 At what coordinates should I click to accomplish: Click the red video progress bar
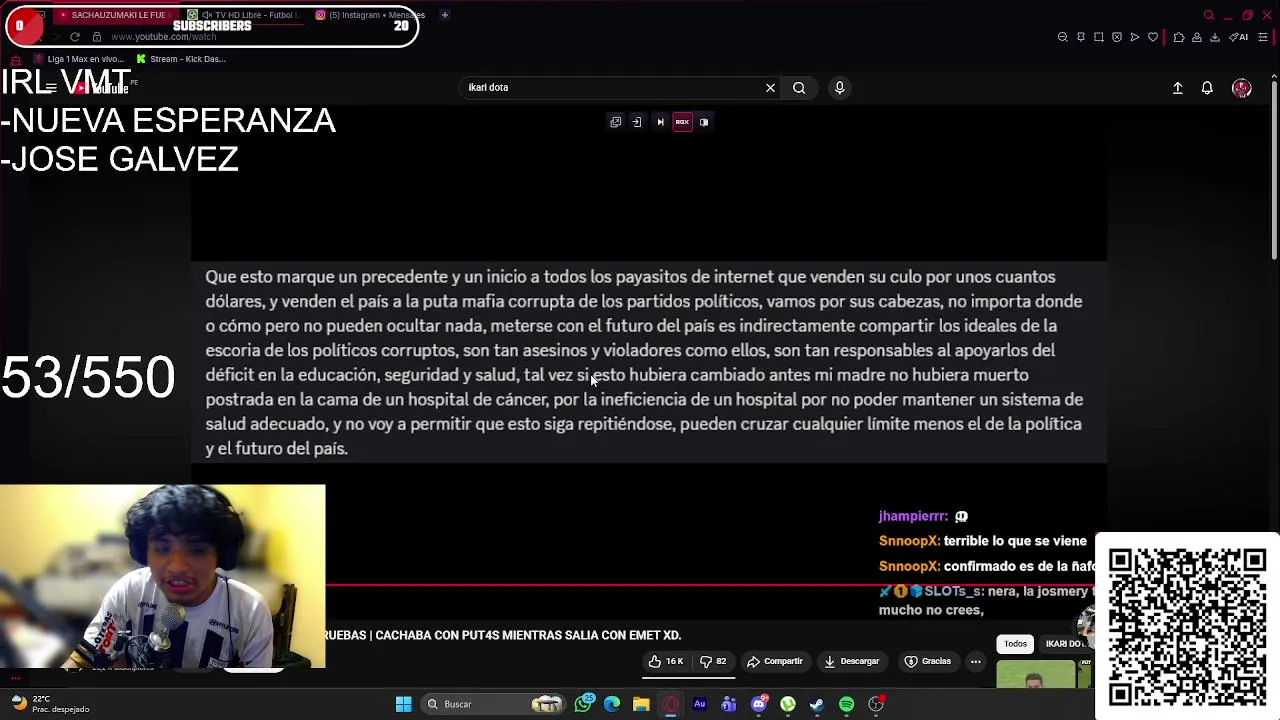[x=710, y=586]
